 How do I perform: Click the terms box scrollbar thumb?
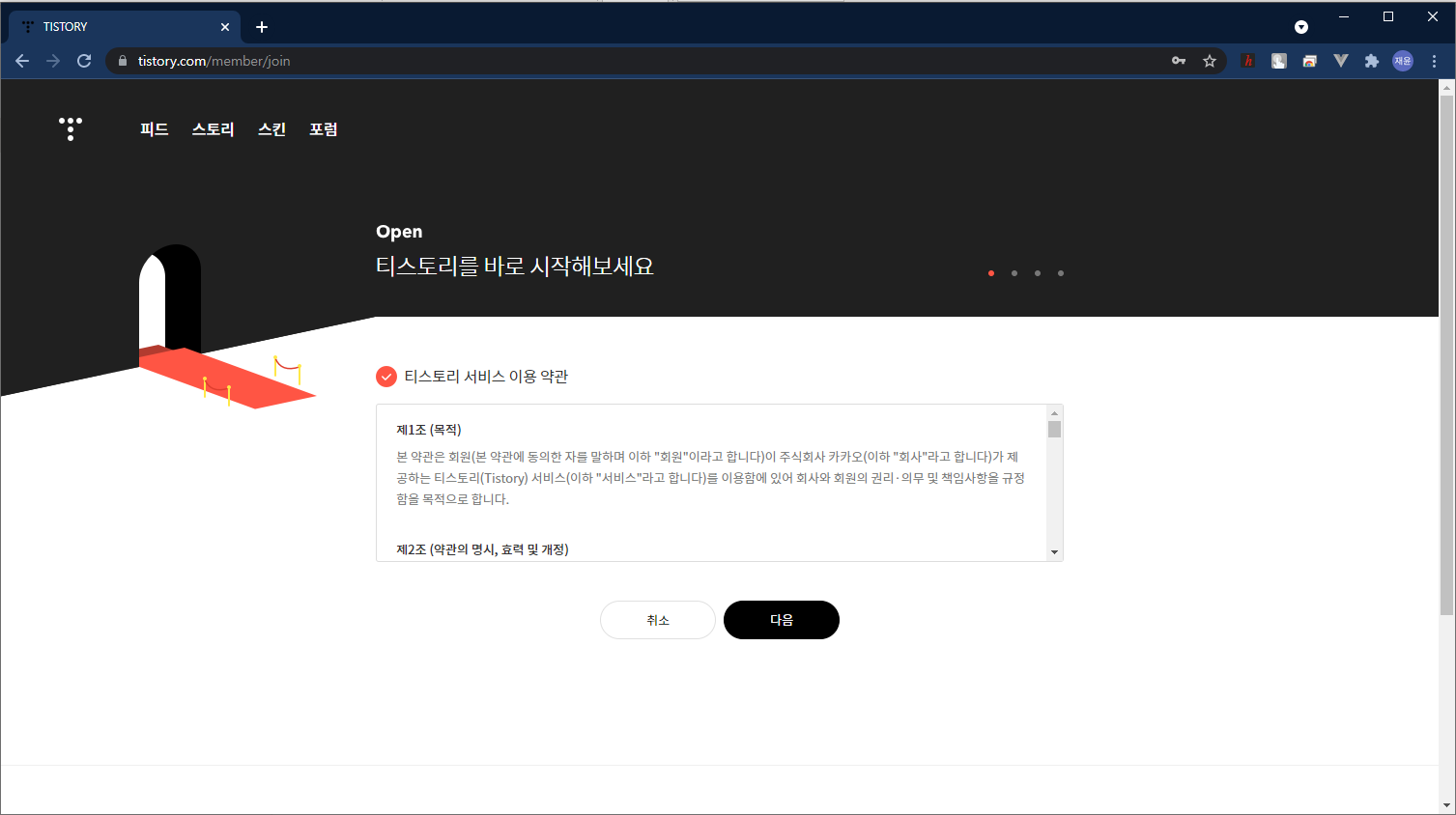coord(1055,430)
